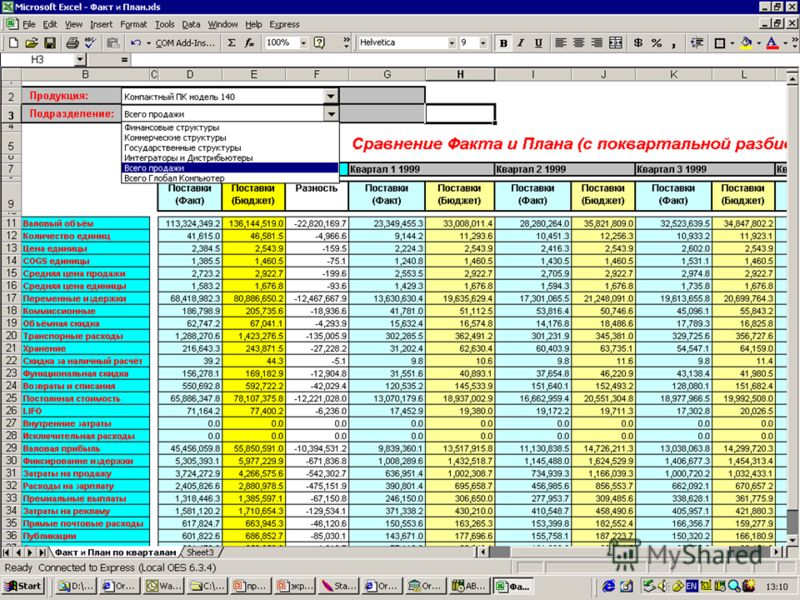
Task: Go to last sheet tab using navigation arrow
Action: click(42, 552)
